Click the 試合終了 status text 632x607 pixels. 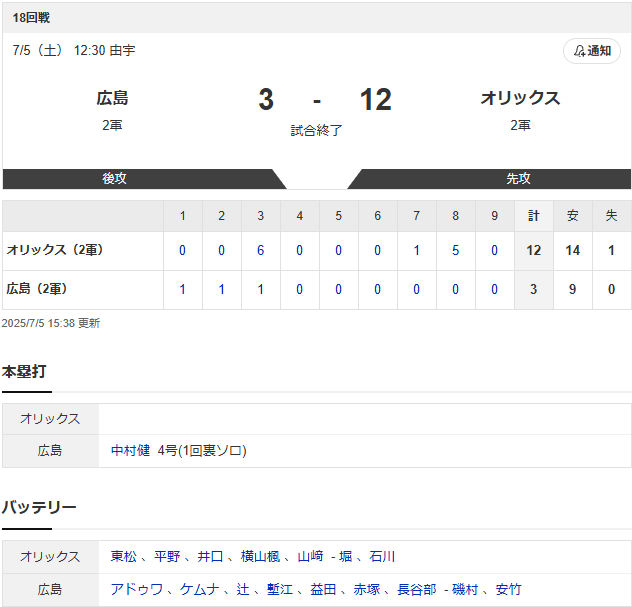[x=316, y=130]
